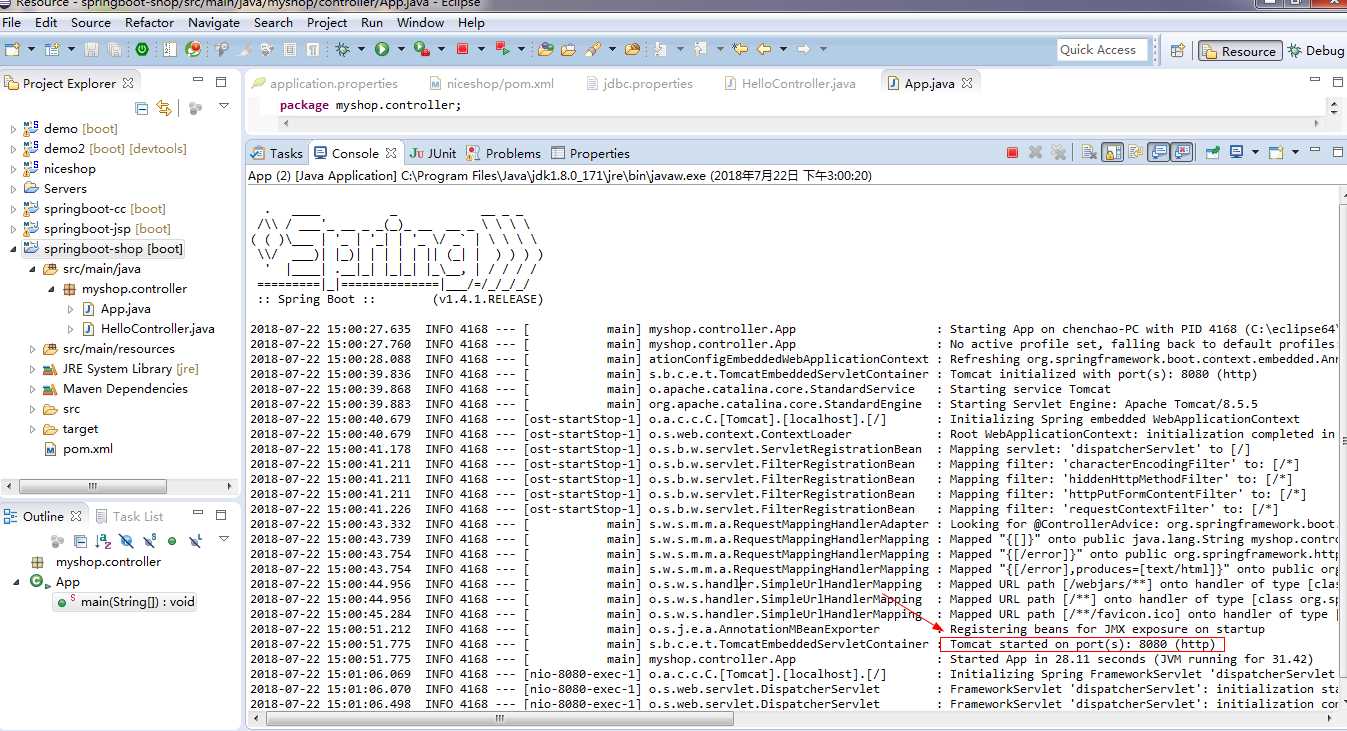Maximize the Console panel
Viewport: 1347px width, 731px height.
(x=1337, y=152)
